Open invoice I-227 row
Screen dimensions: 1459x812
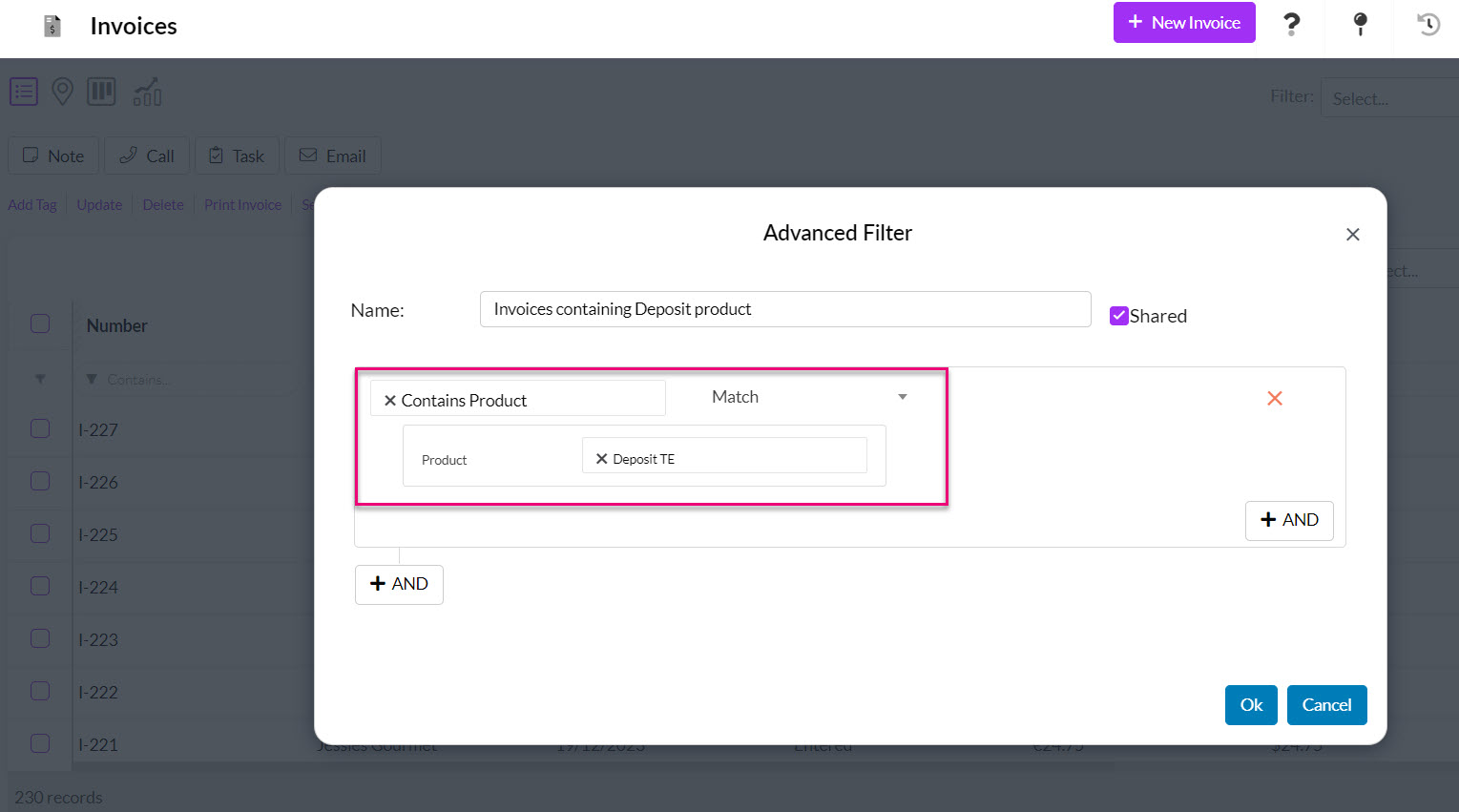coord(98,430)
